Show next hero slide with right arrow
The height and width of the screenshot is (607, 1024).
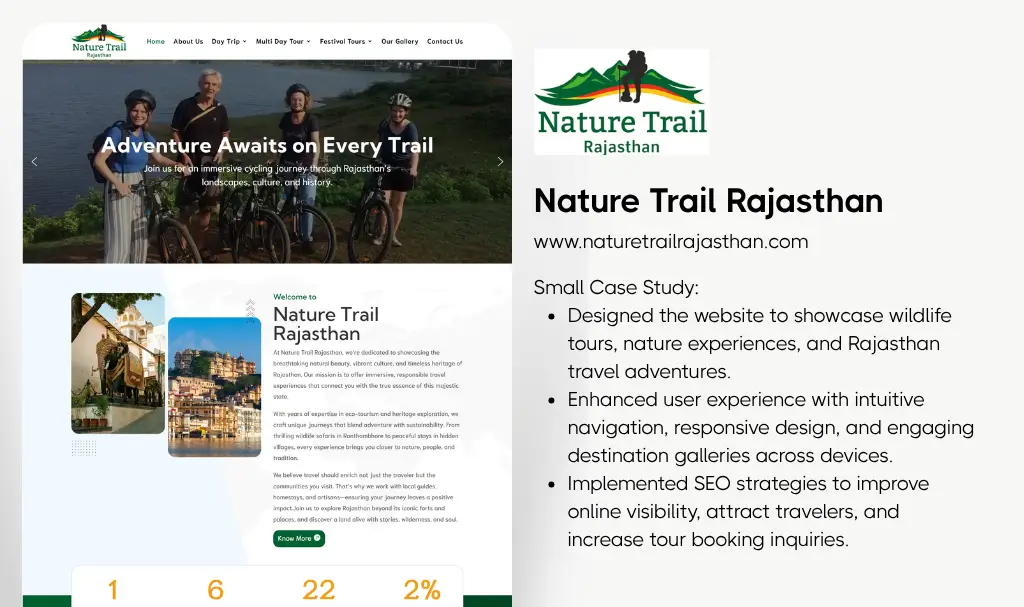(500, 161)
